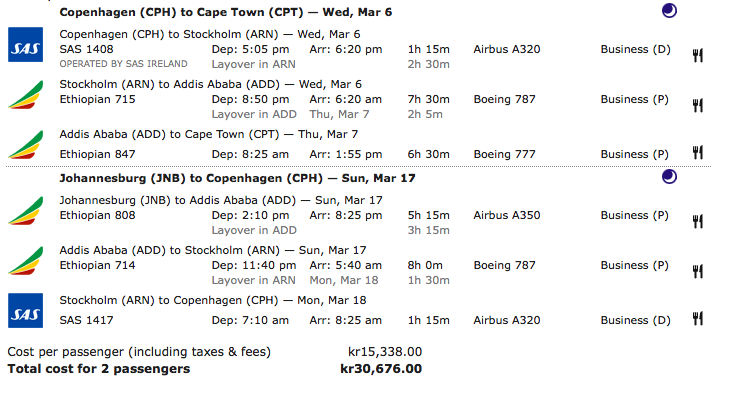
Task: Select the Johannesburg (JNB) to Copenhagen (CPH) heading
Action: (237, 178)
